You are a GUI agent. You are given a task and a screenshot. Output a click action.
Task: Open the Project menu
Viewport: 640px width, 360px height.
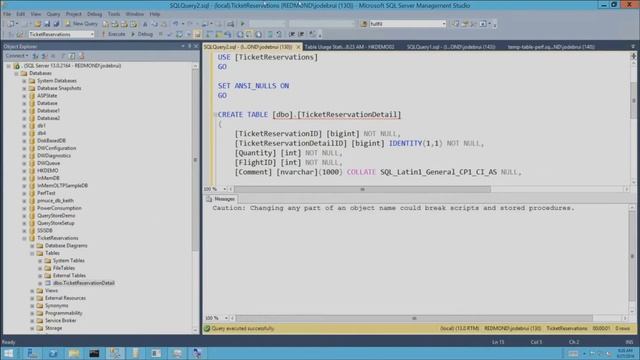point(73,14)
